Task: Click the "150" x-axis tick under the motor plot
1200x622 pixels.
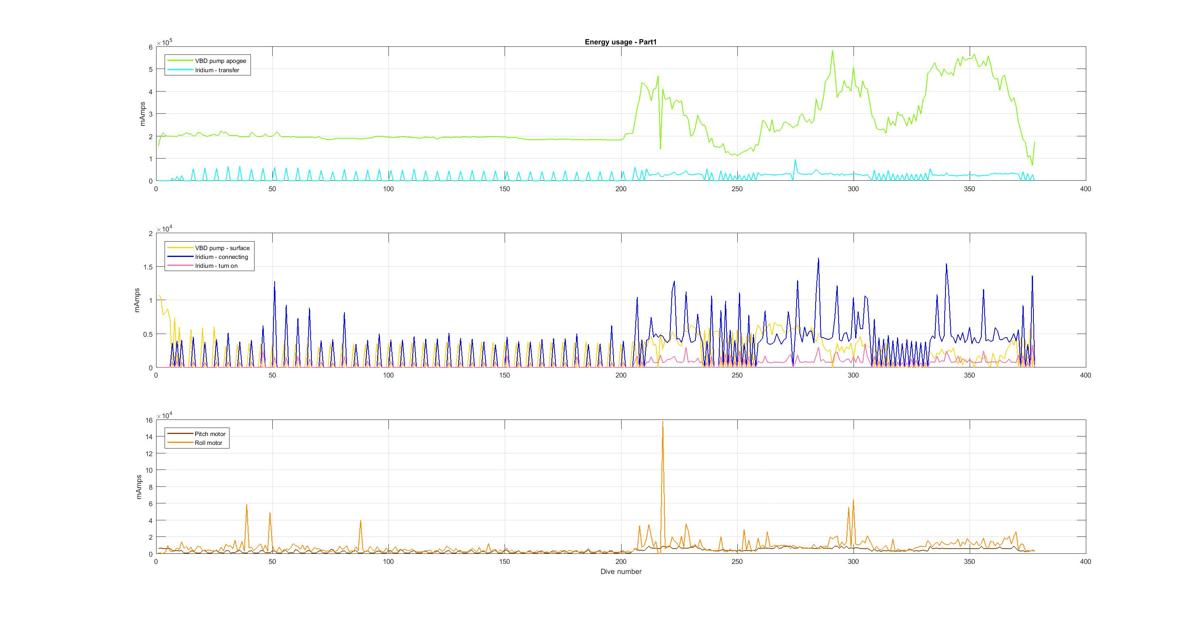Action: point(504,562)
